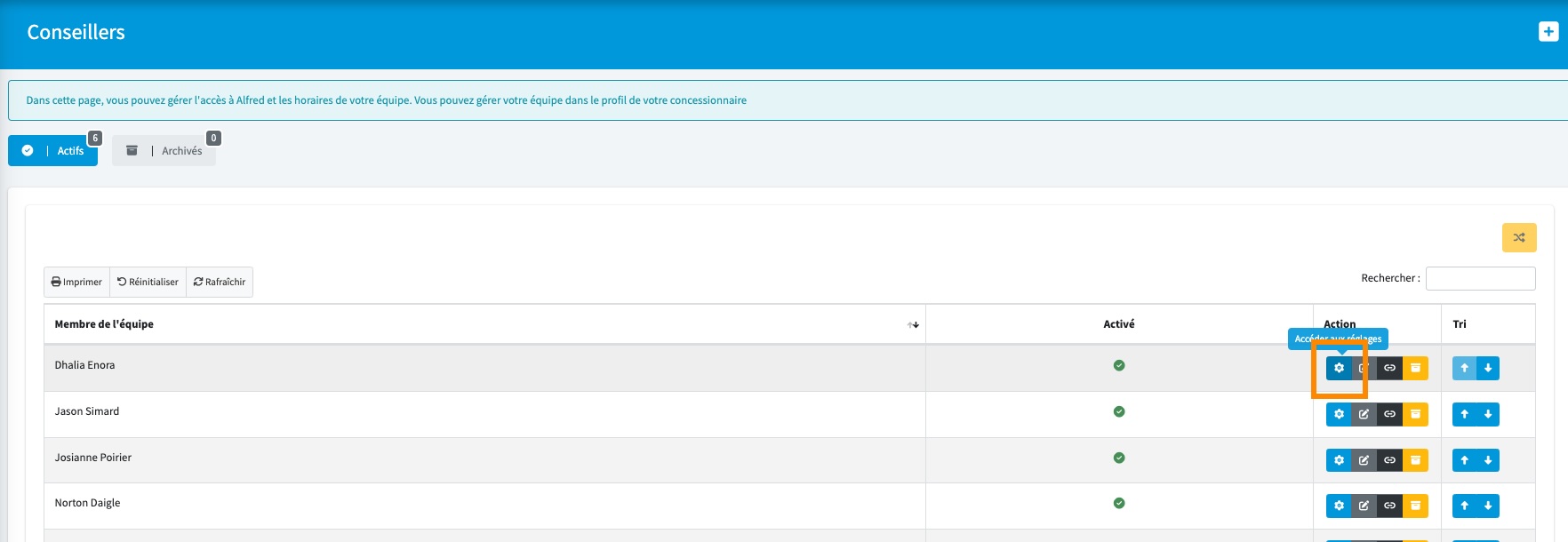Screen dimensions: 1568x542
Task: Toggle Activé check for Norton Daigle
Action: click(1119, 503)
